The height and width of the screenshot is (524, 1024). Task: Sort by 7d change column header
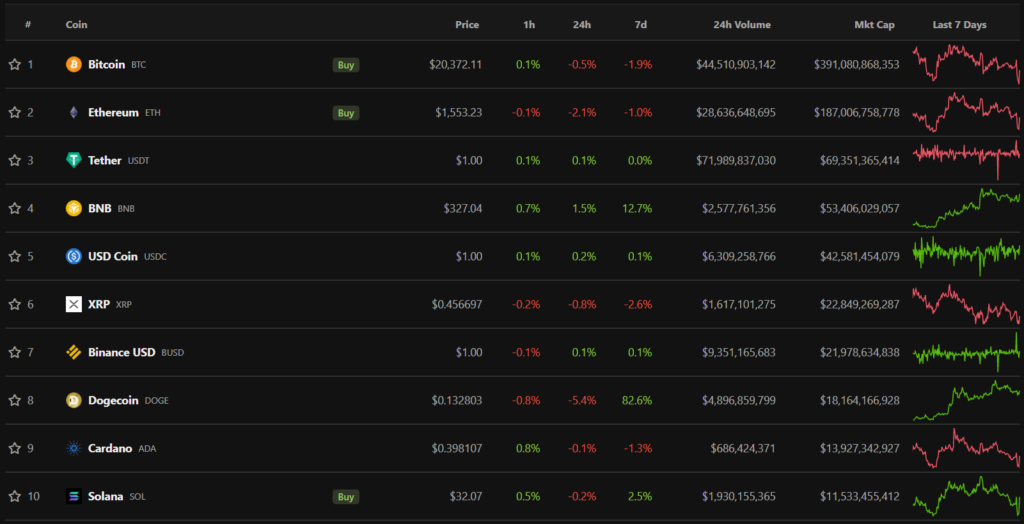coord(640,25)
